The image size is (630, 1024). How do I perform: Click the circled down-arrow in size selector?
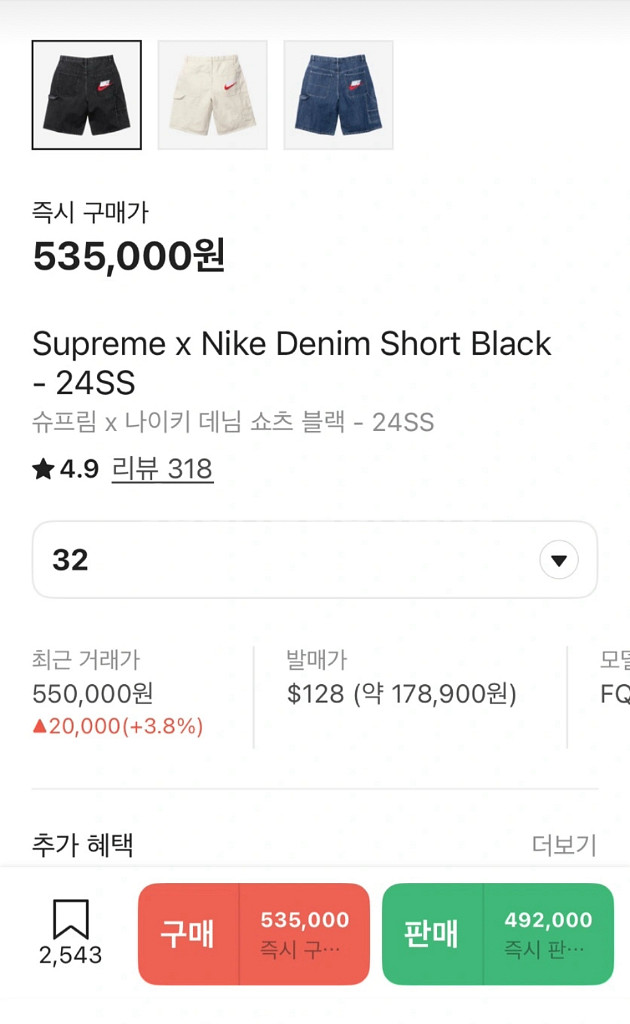[x=559, y=560]
